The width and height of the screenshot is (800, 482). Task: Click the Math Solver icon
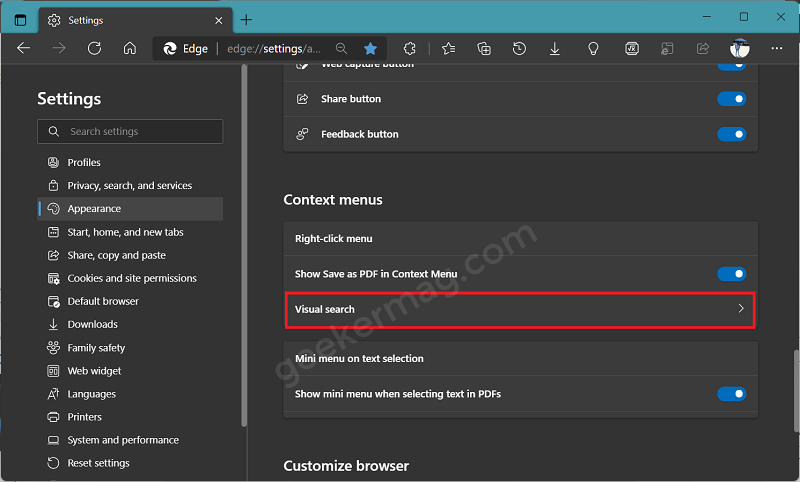632,48
